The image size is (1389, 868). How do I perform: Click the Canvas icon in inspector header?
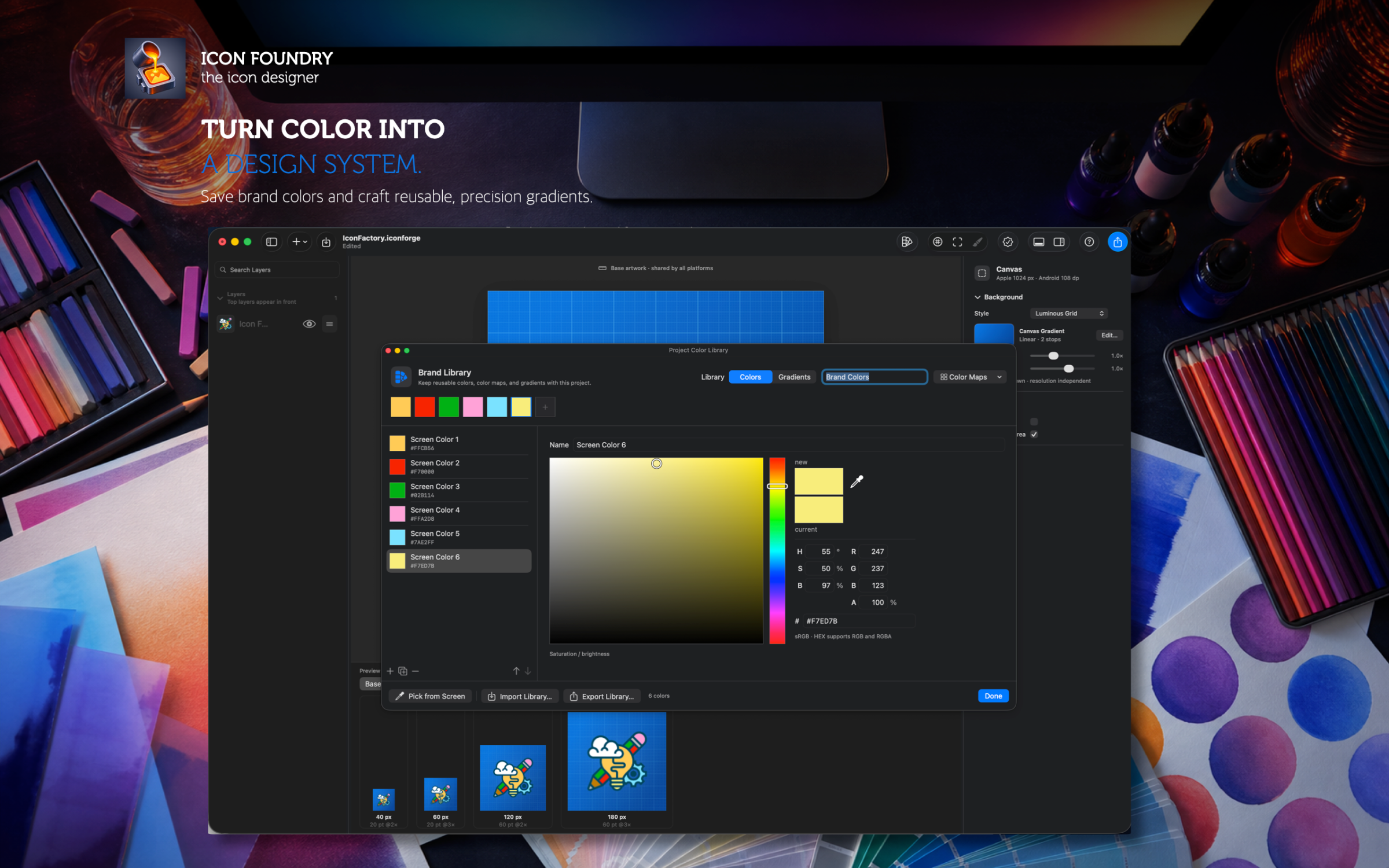click(982, 273)
